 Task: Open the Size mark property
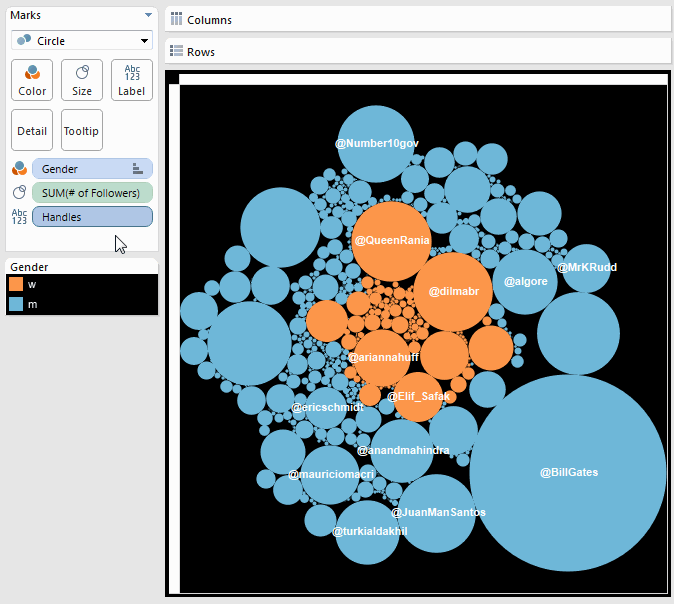[82, 80]
